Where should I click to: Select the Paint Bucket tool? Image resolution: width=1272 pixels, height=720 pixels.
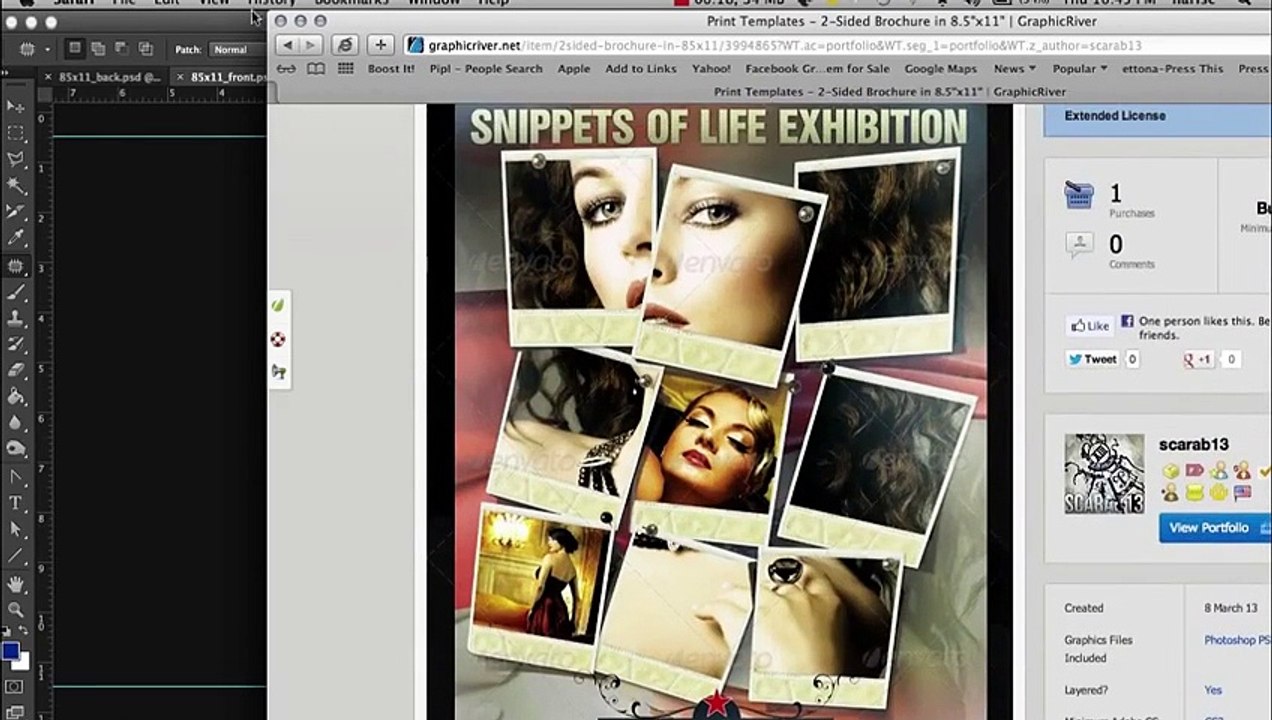point(15,397)
